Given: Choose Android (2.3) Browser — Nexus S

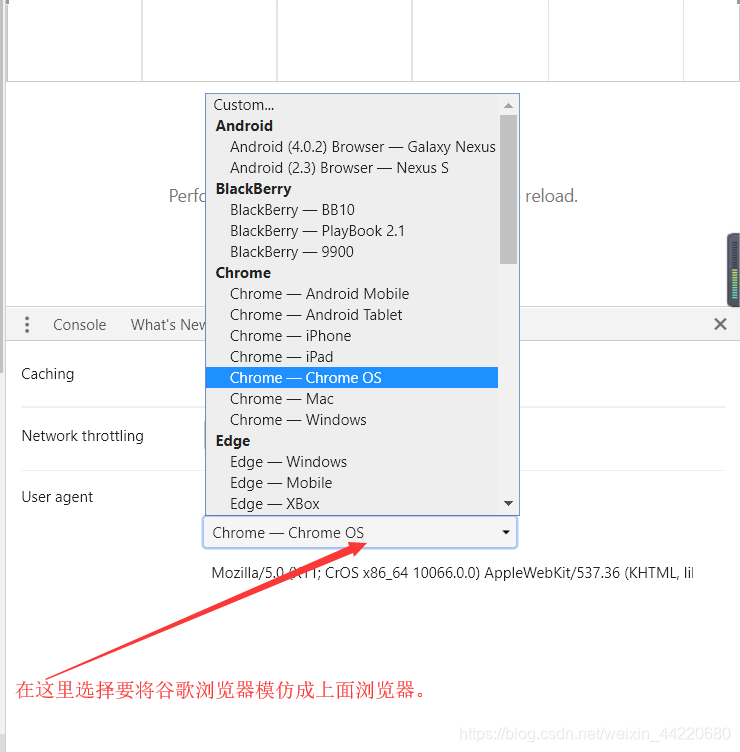Looking at the screenshot, I should coord(352,168).
